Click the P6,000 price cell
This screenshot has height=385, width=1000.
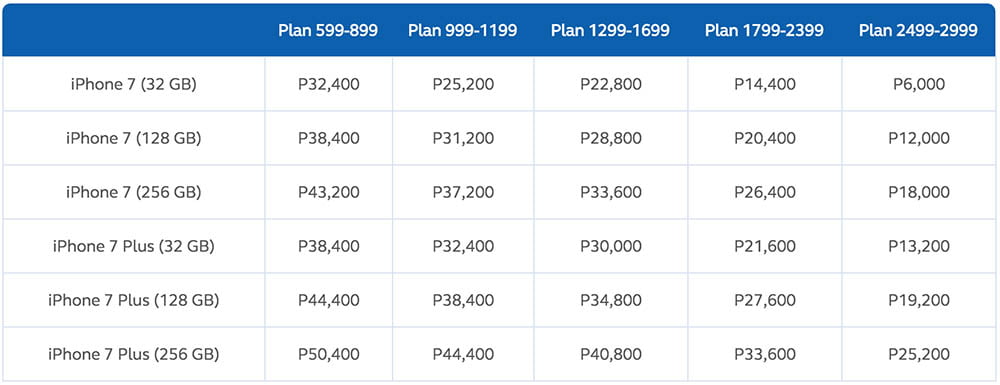[918, 84]
